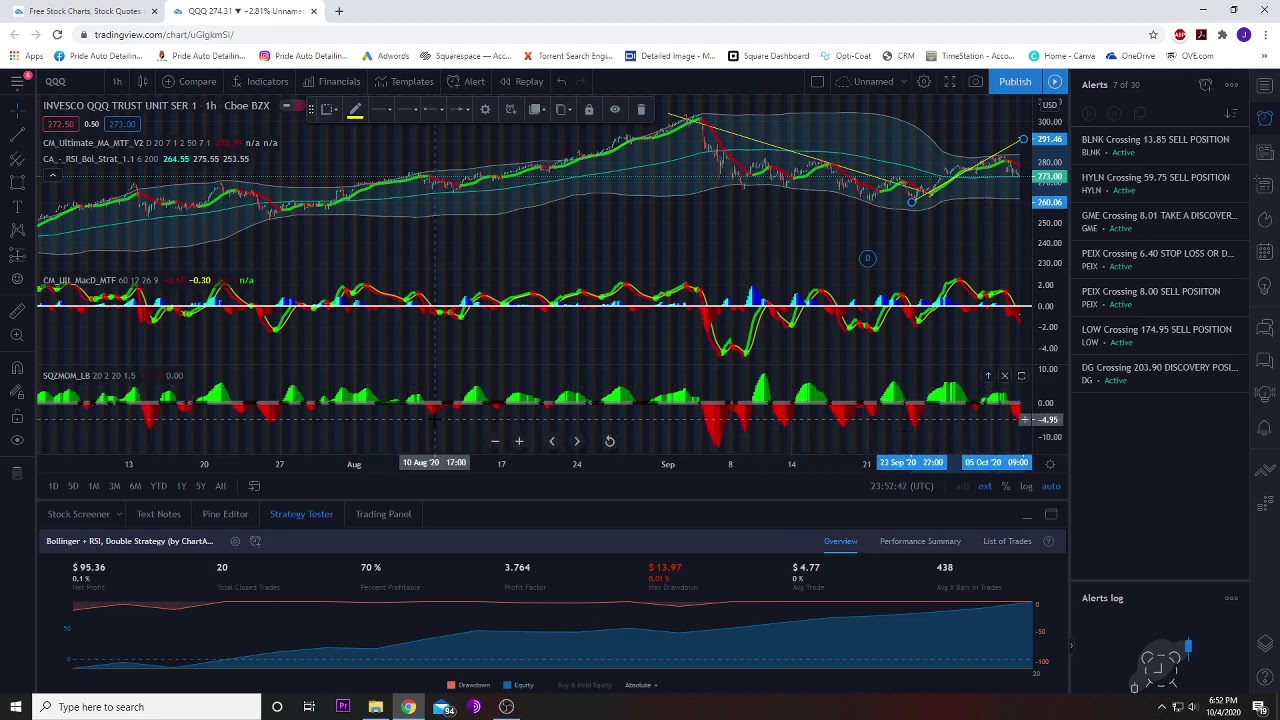Open indicator Templates
The width and height of the screenshot is (1280, 720).
pyautogui.click(x=403, y=82)
